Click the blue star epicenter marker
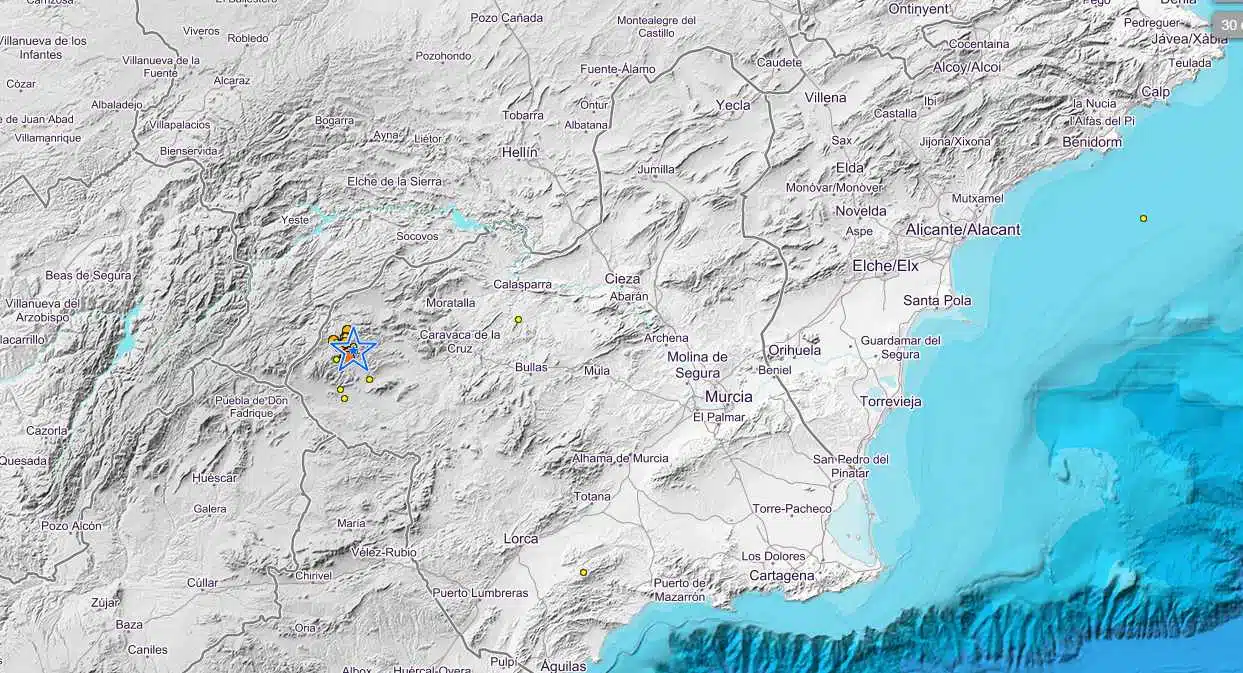 pyautogui.click(x=355, y=350)
